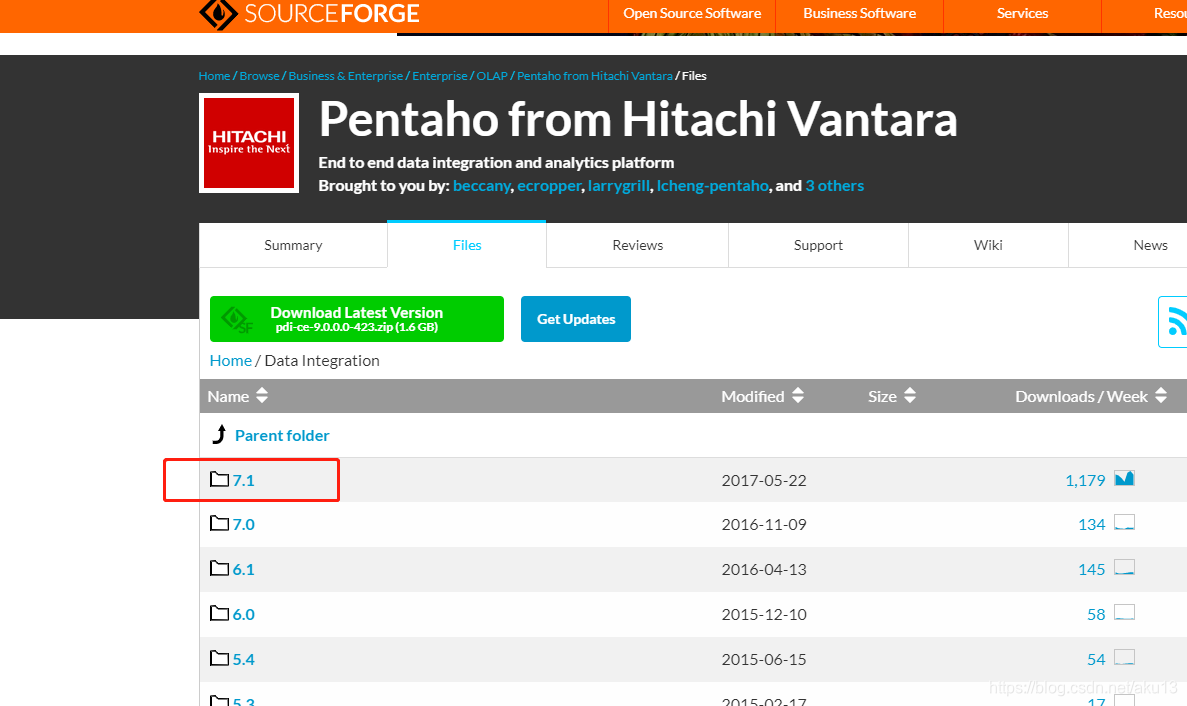The image size is (1187, 706).
Task: Open the 6.1 folder link
Action: click(243, 569)
